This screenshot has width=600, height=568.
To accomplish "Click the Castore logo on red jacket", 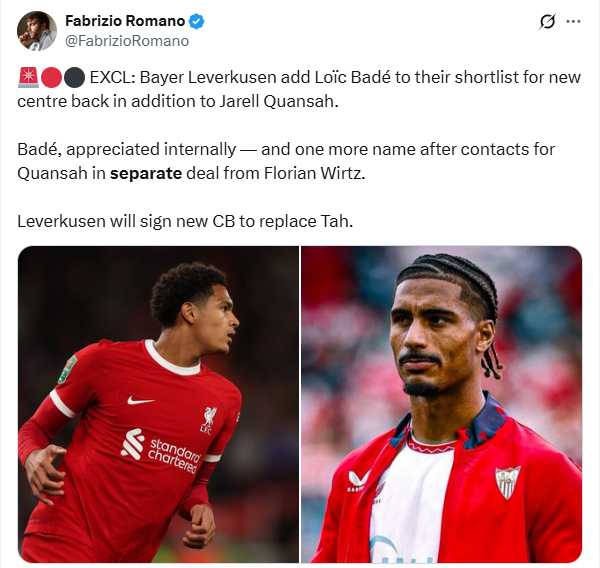I will point(357,481).
